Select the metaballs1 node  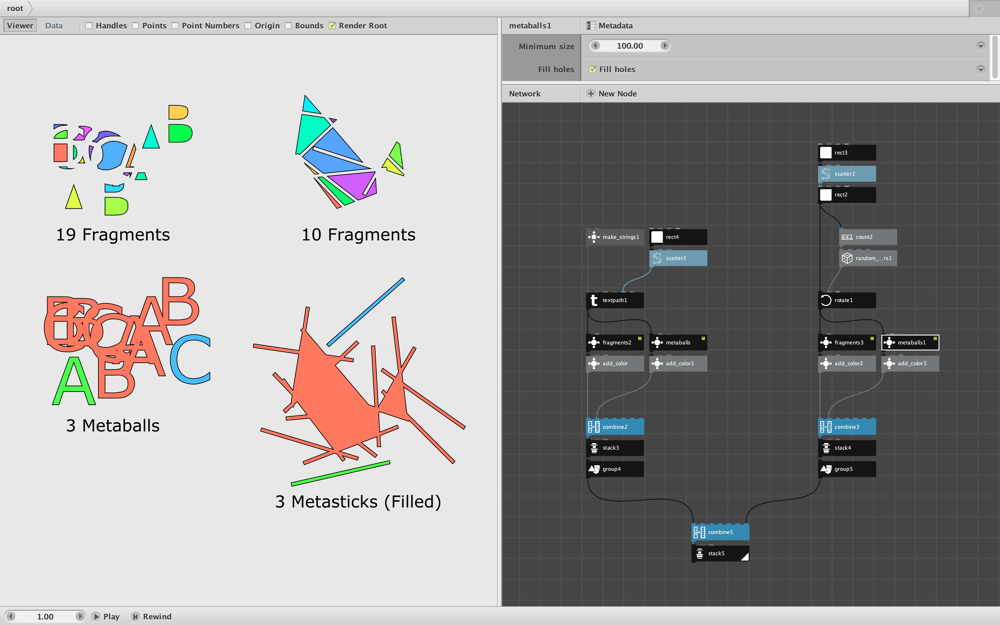[x=910, y=342]
